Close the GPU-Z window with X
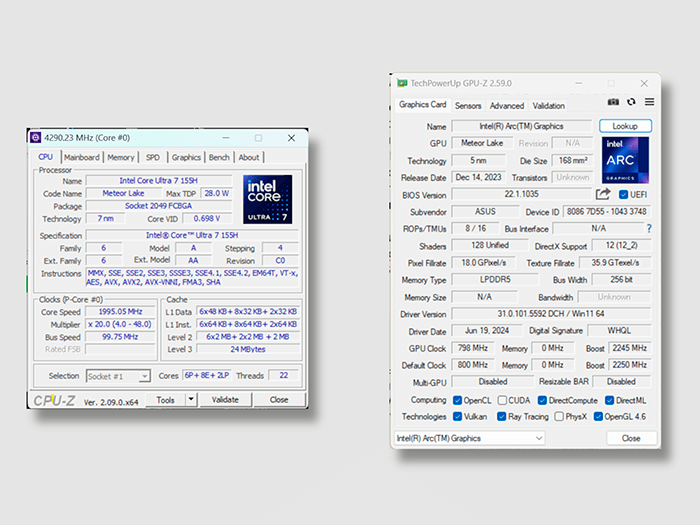Image resolution: width=700 pixels, height=525 pixels. pyautogui.click(x=644, y=83)
